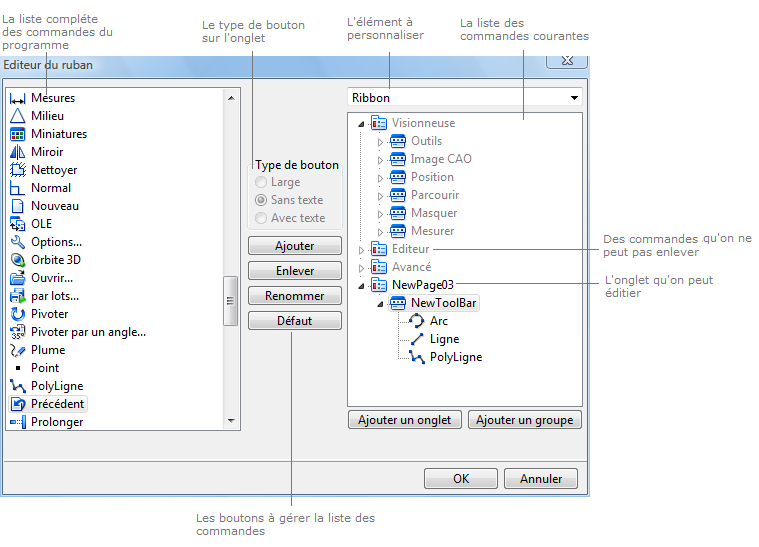Click the Options wrench icon

[x=17, y=242]
